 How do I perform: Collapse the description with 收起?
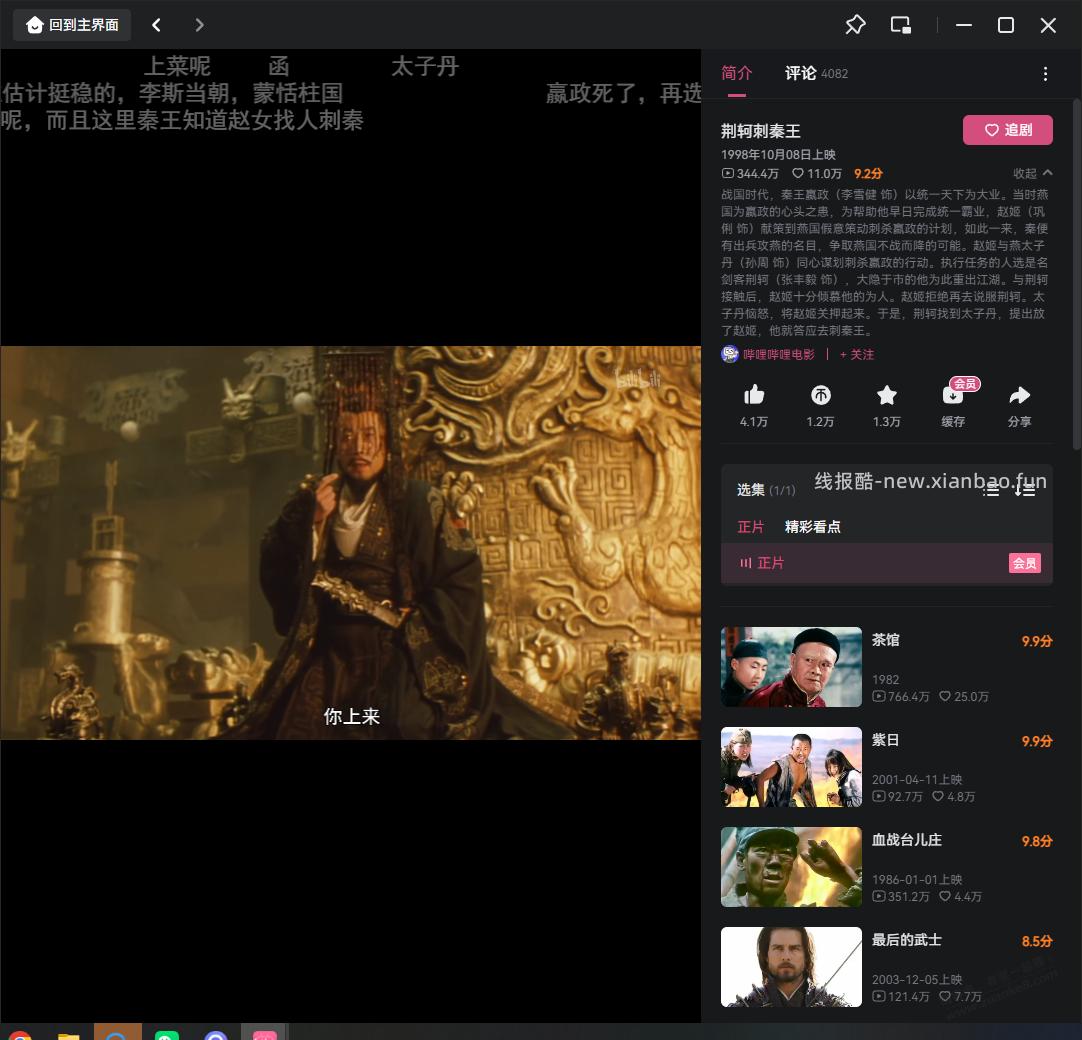1032,173
